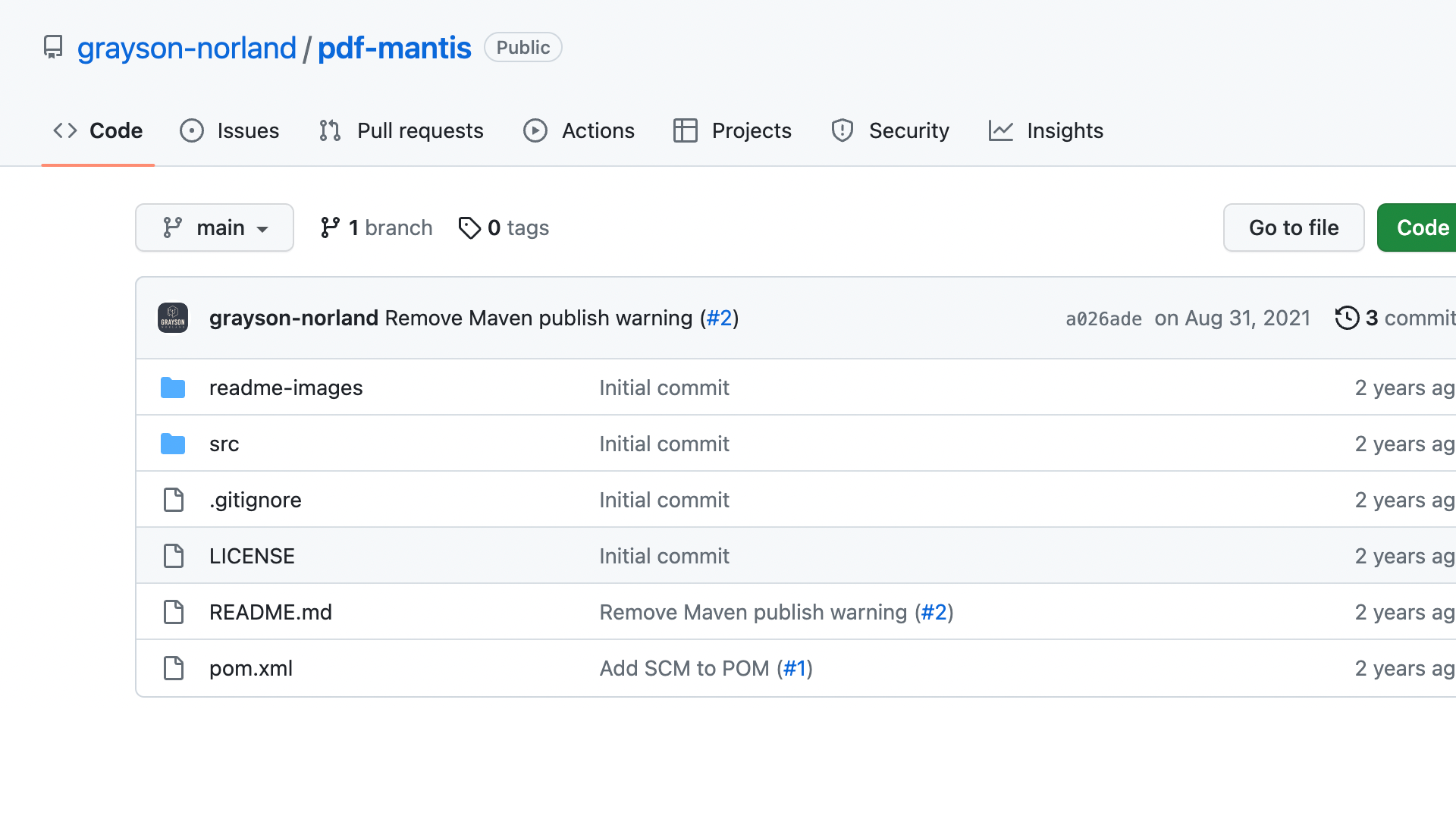Click the src folder icon
This screenshot has height=819, width=1456.
[173, 444]
